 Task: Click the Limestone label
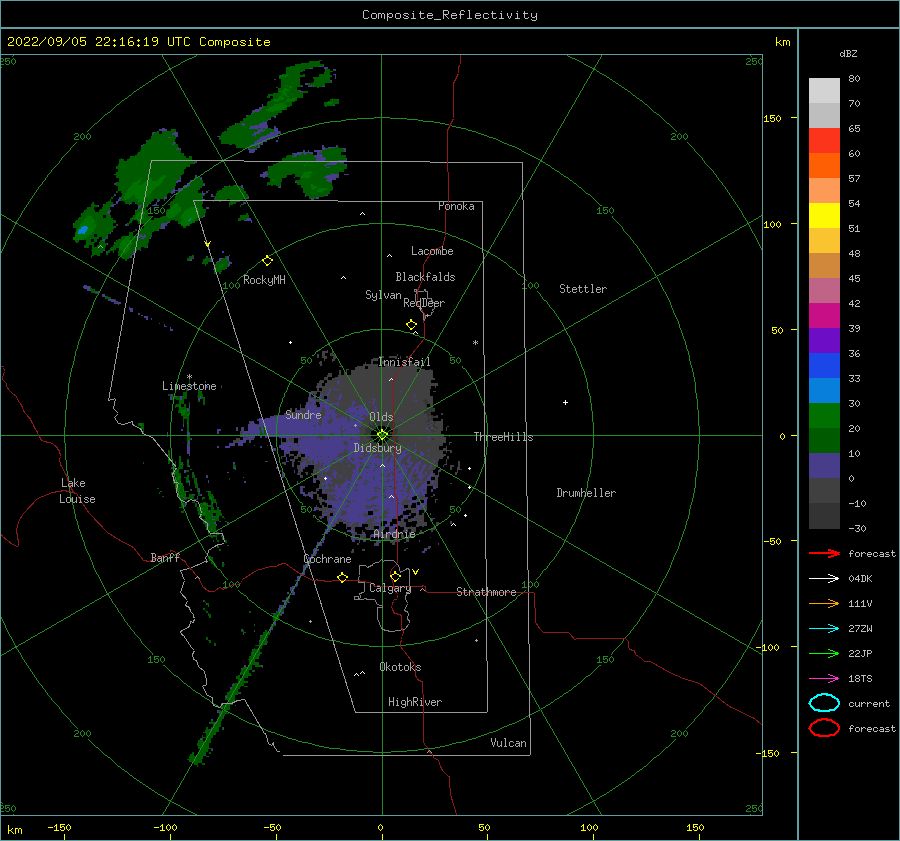pos(189,386)
